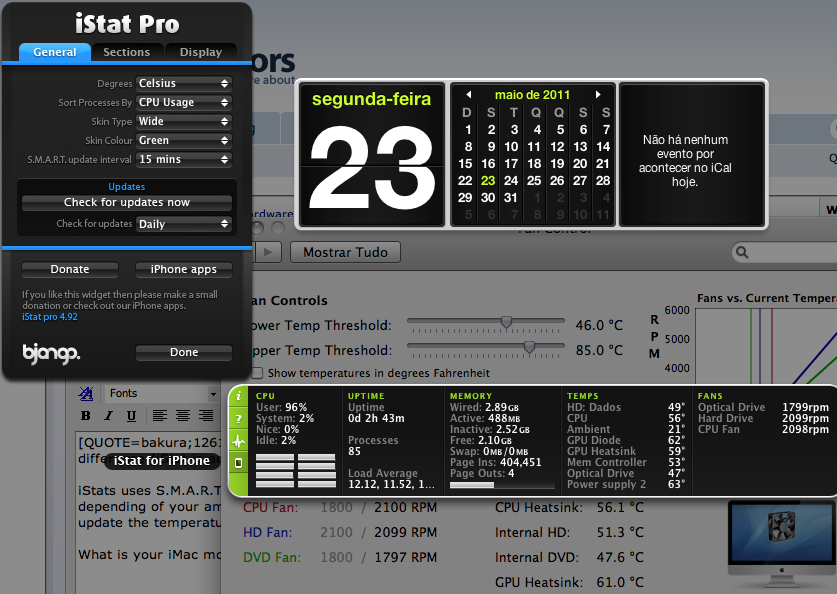Click inside the forum reply text area
This screenshot has height=594, width=837.
click(x=149, y=512)
